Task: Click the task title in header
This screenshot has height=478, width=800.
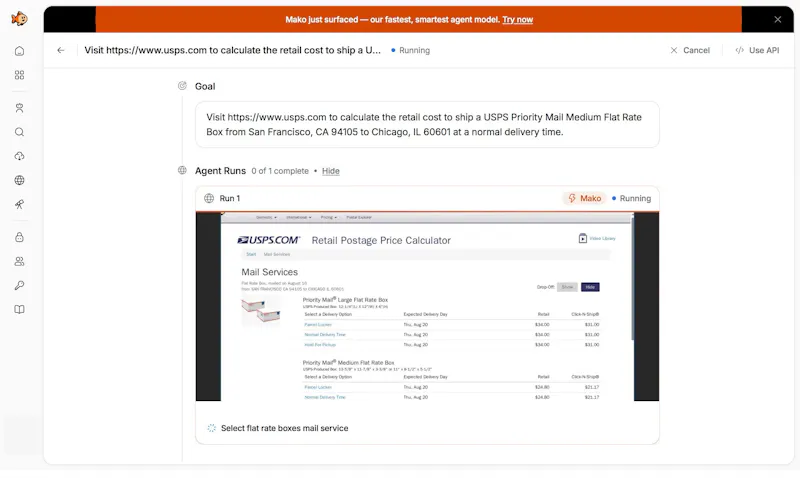Action: [x=232, y=50]
